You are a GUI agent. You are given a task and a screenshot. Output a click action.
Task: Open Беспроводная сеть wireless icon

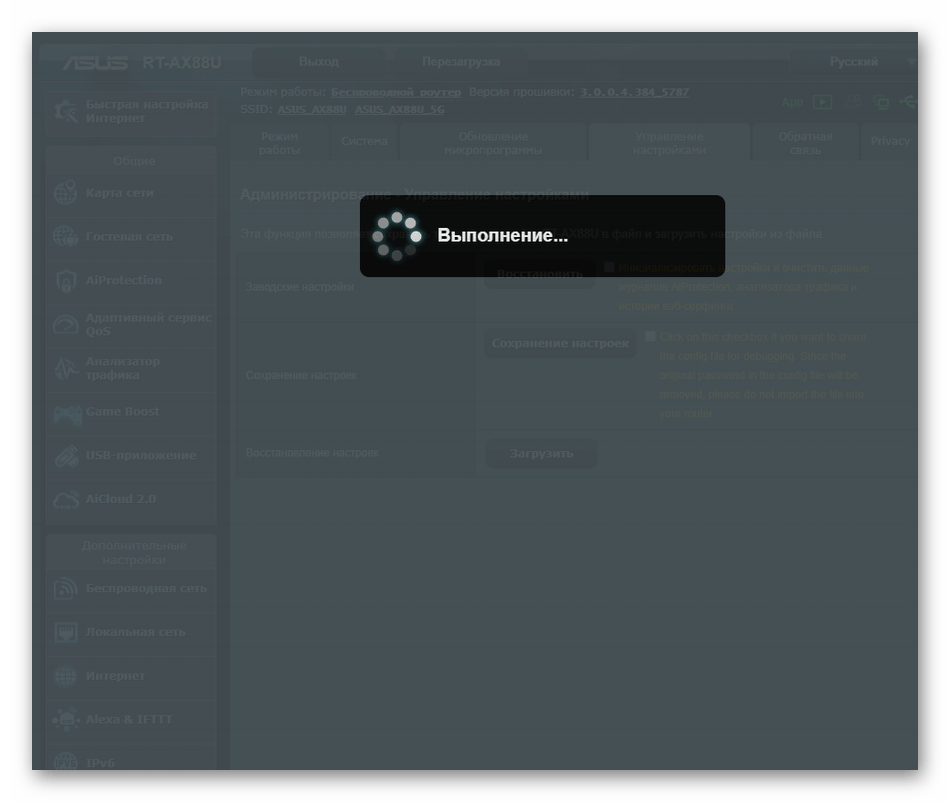click(65, 588)
